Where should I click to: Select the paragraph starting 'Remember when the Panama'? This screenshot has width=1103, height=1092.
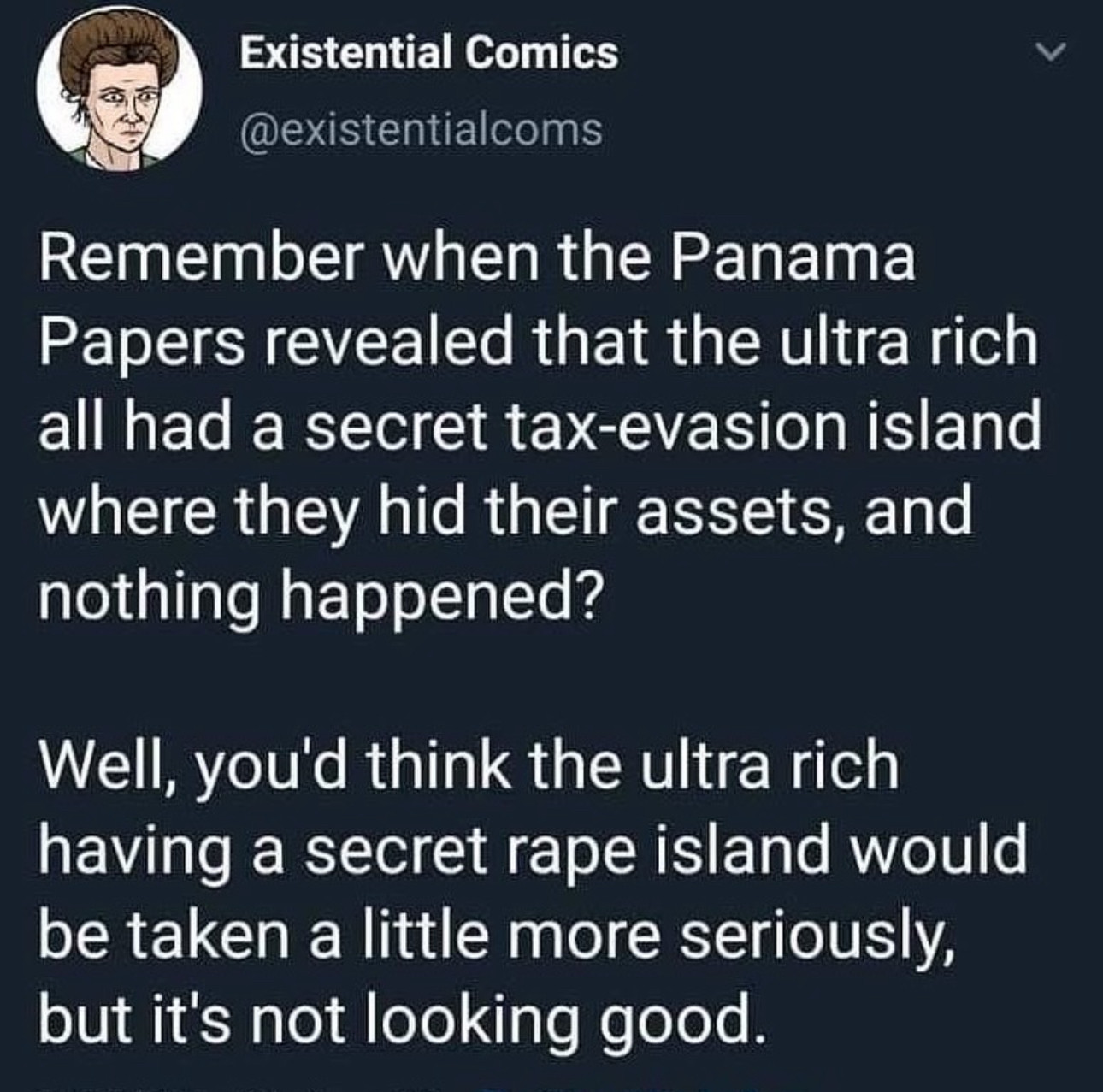click(539, 426)
